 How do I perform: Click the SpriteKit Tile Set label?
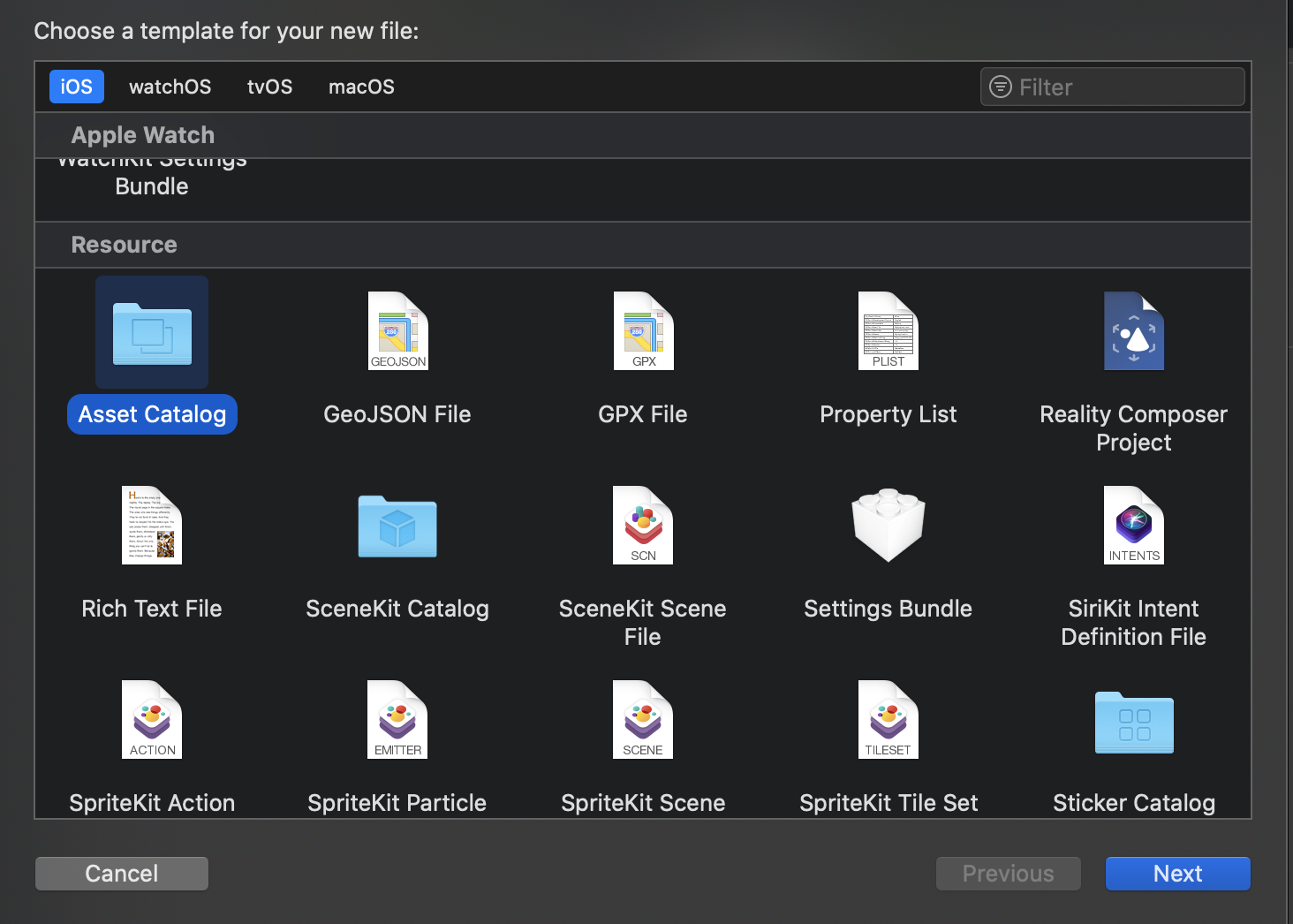pyautogui.click(x=888, y=803)
